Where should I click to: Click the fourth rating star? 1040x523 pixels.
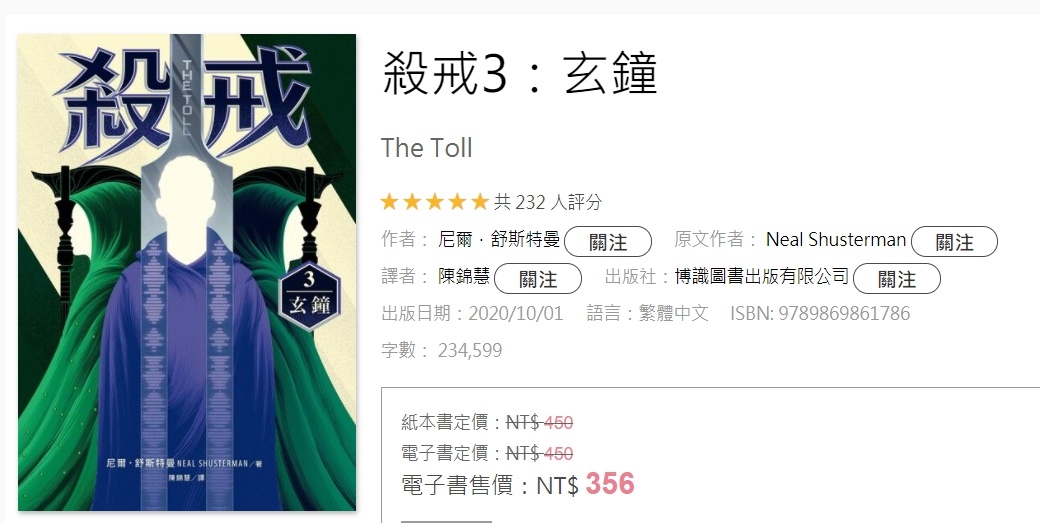457,202
